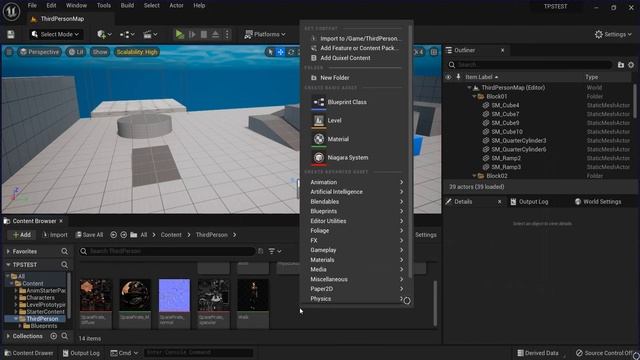Open the add content cube dropdown
The width and height of the screenshot is (640, 360).
click(x=104, y=35)
